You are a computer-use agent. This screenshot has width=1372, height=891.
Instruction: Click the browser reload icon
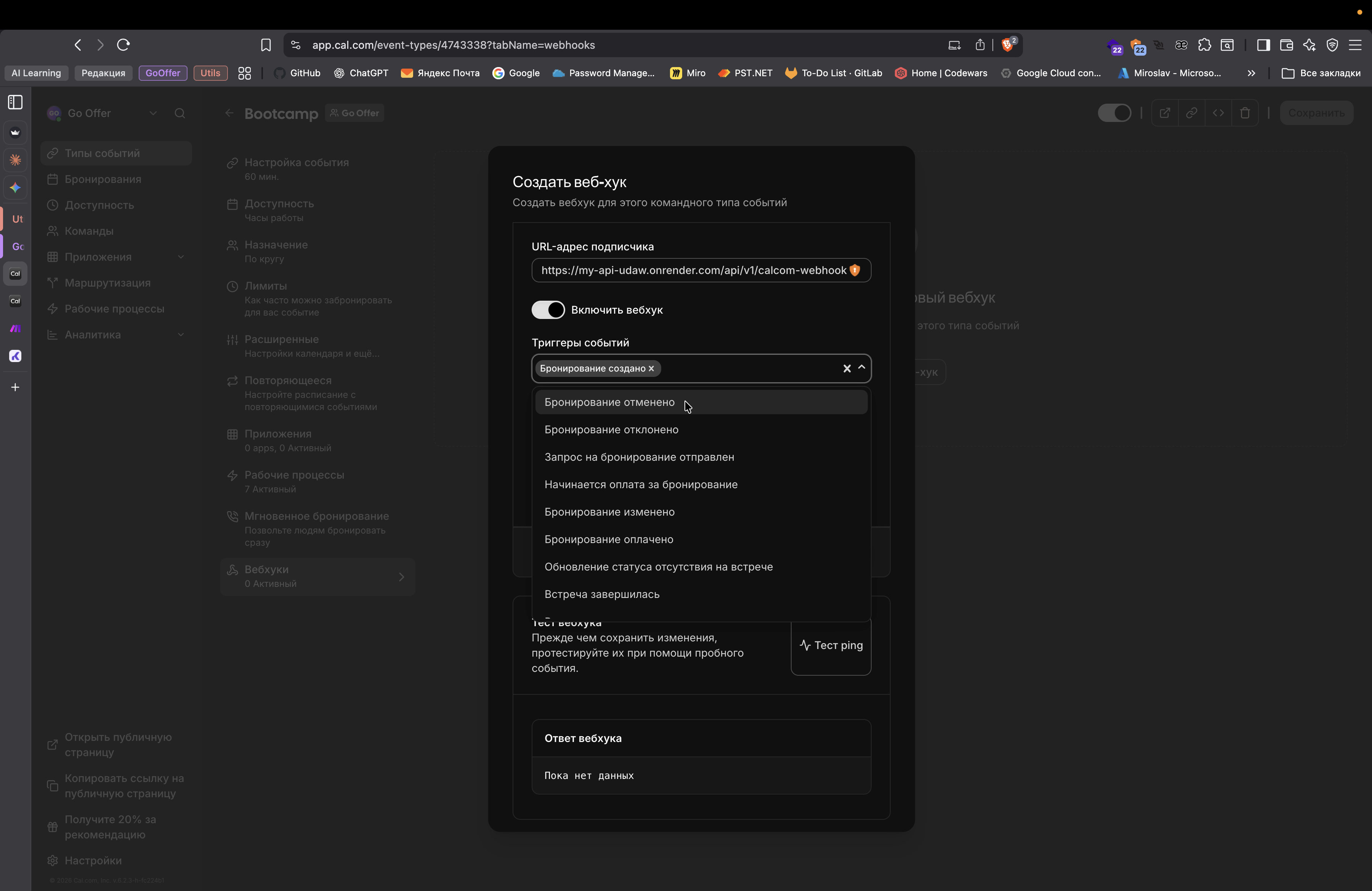point(123,45)
